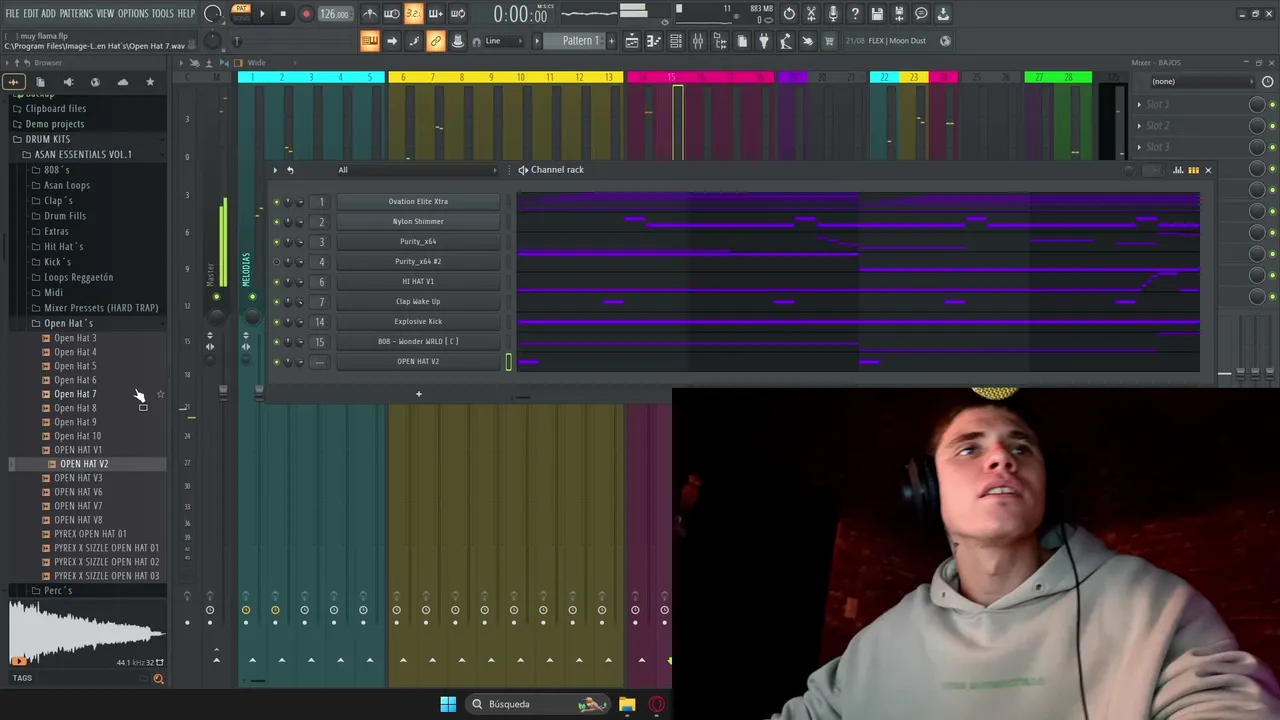This screenshot has height=720, width=1280.
Task: Open help question mark icon
Action: [855, 14]
